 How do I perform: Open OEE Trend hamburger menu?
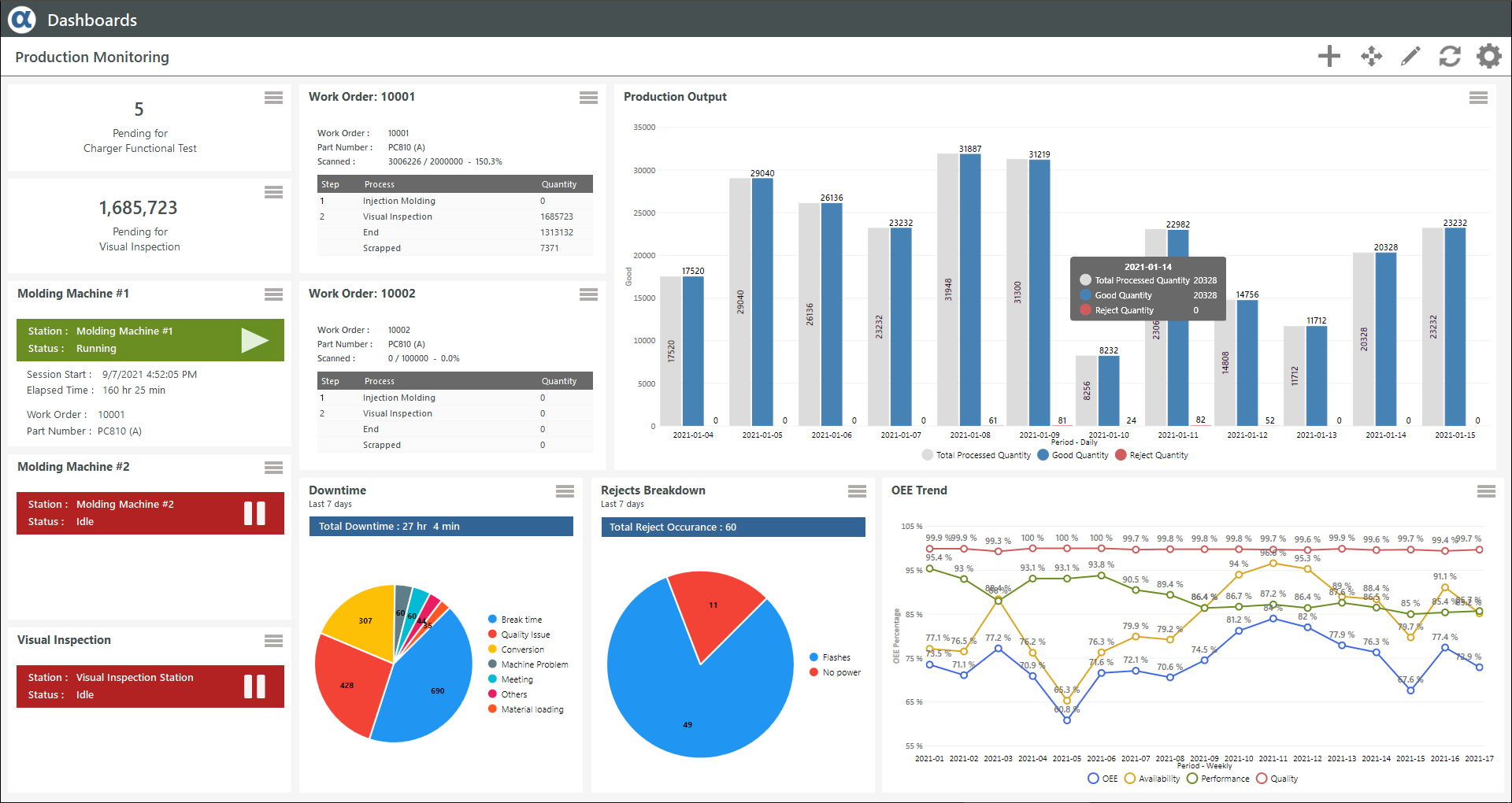pos(1486,491)
